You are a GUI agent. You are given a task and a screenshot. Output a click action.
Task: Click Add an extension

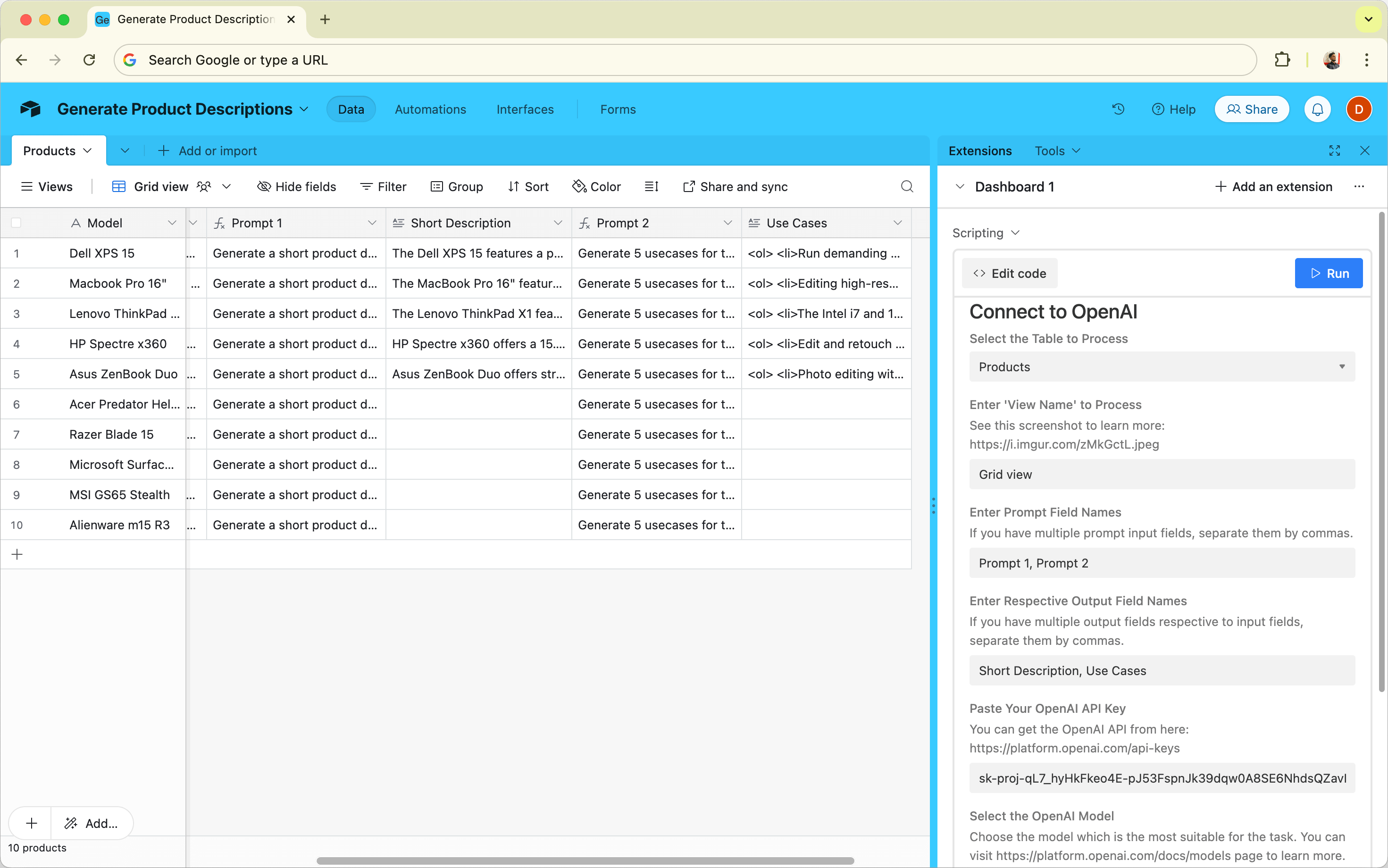1273,187
